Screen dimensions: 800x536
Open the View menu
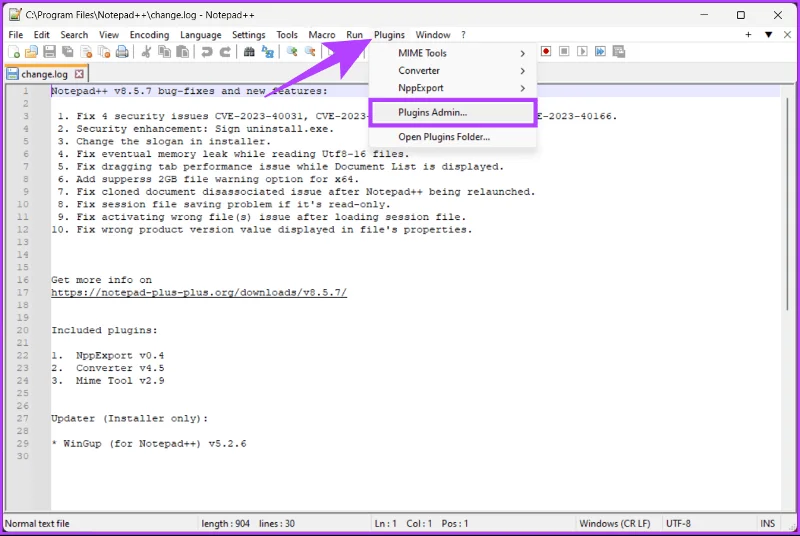pyautogui.click(x=109, y=35)
